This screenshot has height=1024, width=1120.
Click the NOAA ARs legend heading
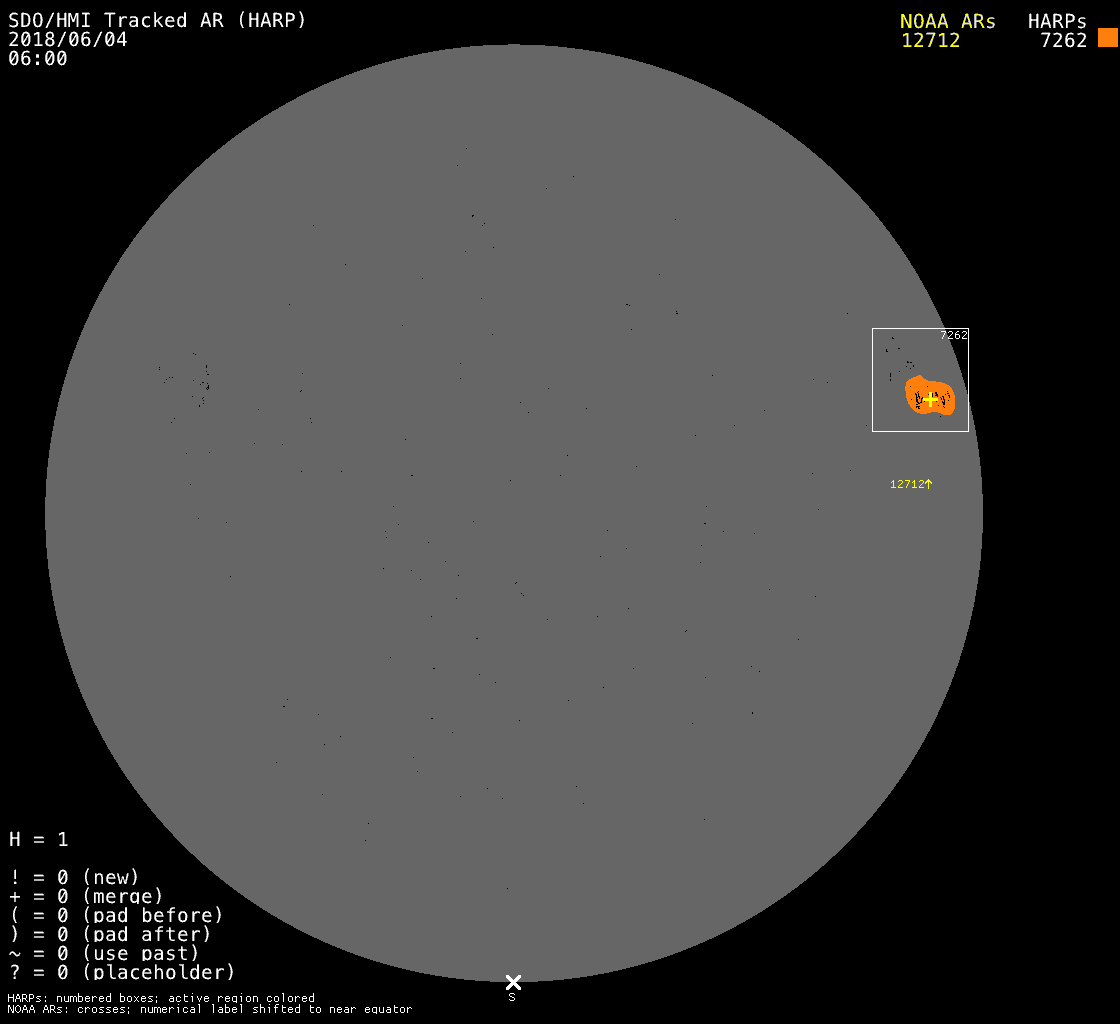(x=947, y=21)
